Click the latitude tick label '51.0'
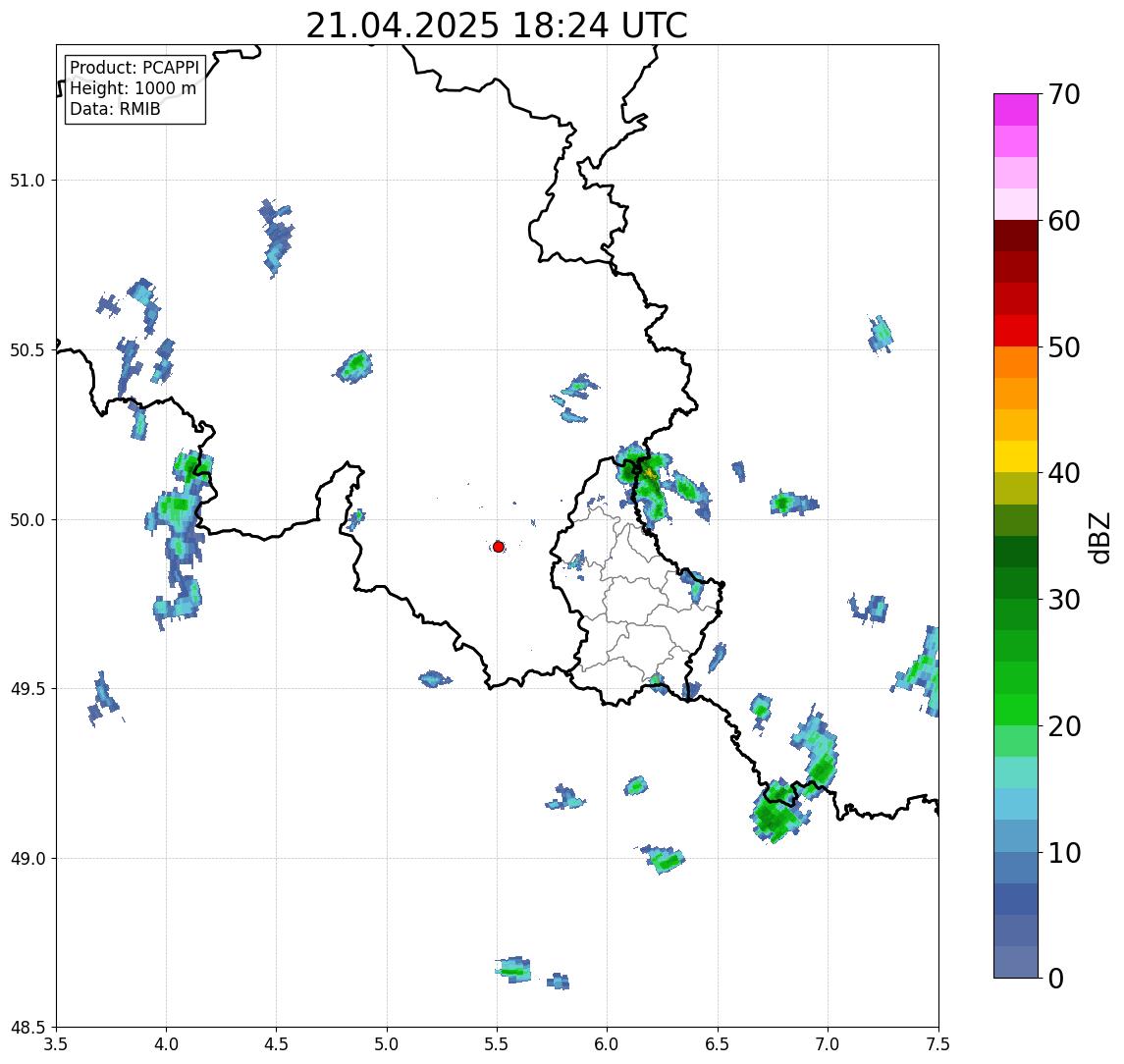Viewport: 1124px width, 1064px height. [x=27, y=181]
